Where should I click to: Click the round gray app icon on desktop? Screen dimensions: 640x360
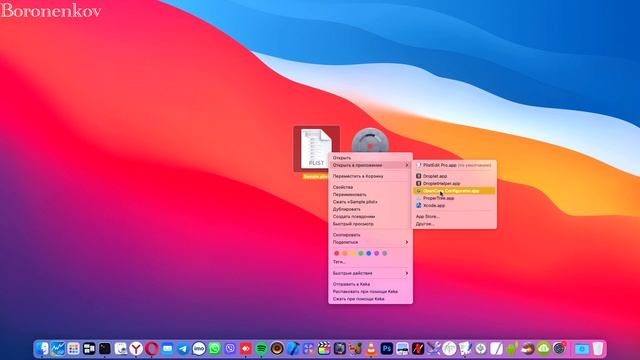click(371, 141)
